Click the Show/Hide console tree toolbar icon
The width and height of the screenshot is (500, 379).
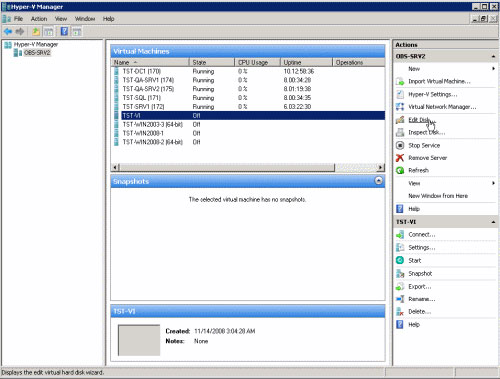pyautogui.click(x=49, y=32)
